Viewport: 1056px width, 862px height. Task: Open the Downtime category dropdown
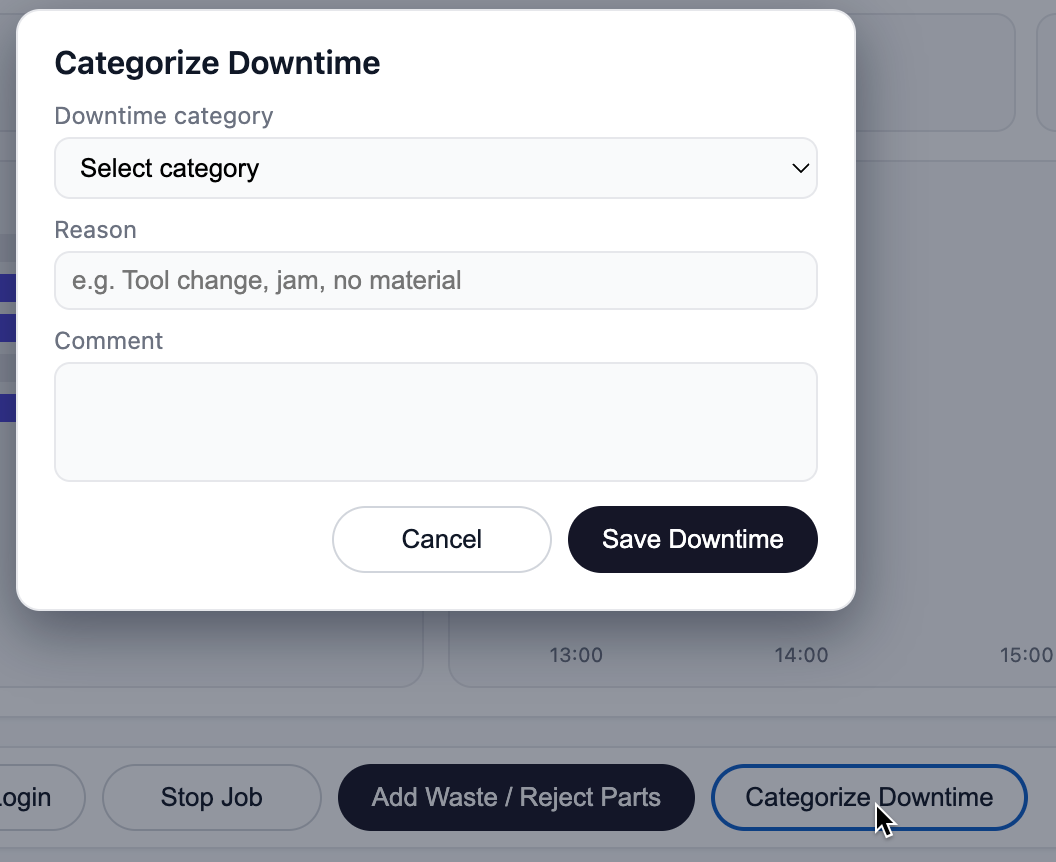coord(435,168)
